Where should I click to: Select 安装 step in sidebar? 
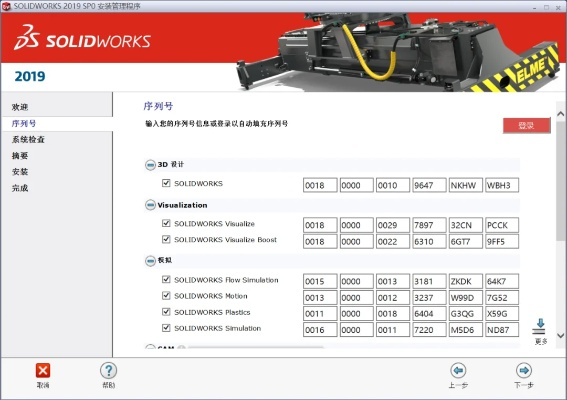[x=20, y=171]
